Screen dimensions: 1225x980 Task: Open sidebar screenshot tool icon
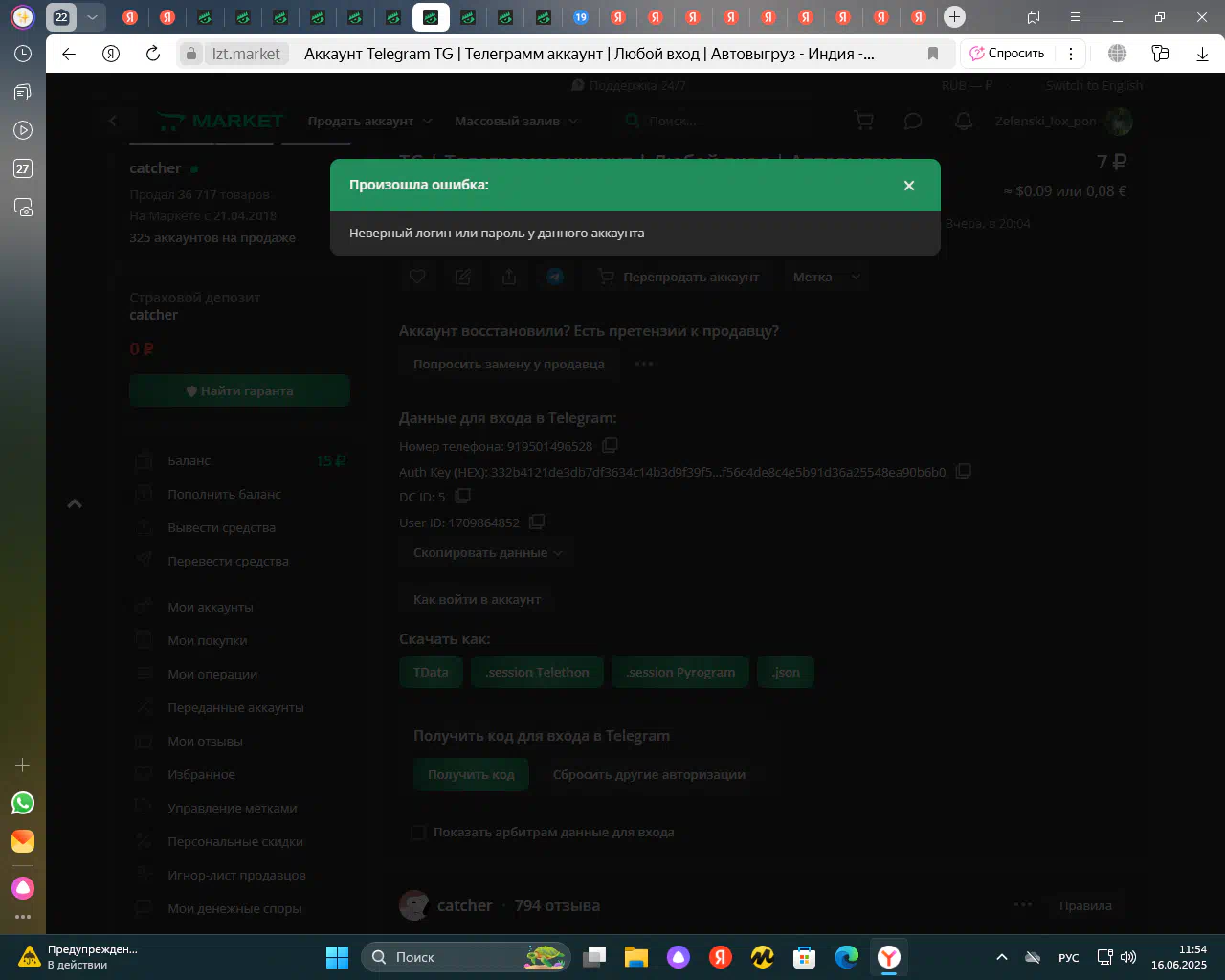tap(23, 207)
